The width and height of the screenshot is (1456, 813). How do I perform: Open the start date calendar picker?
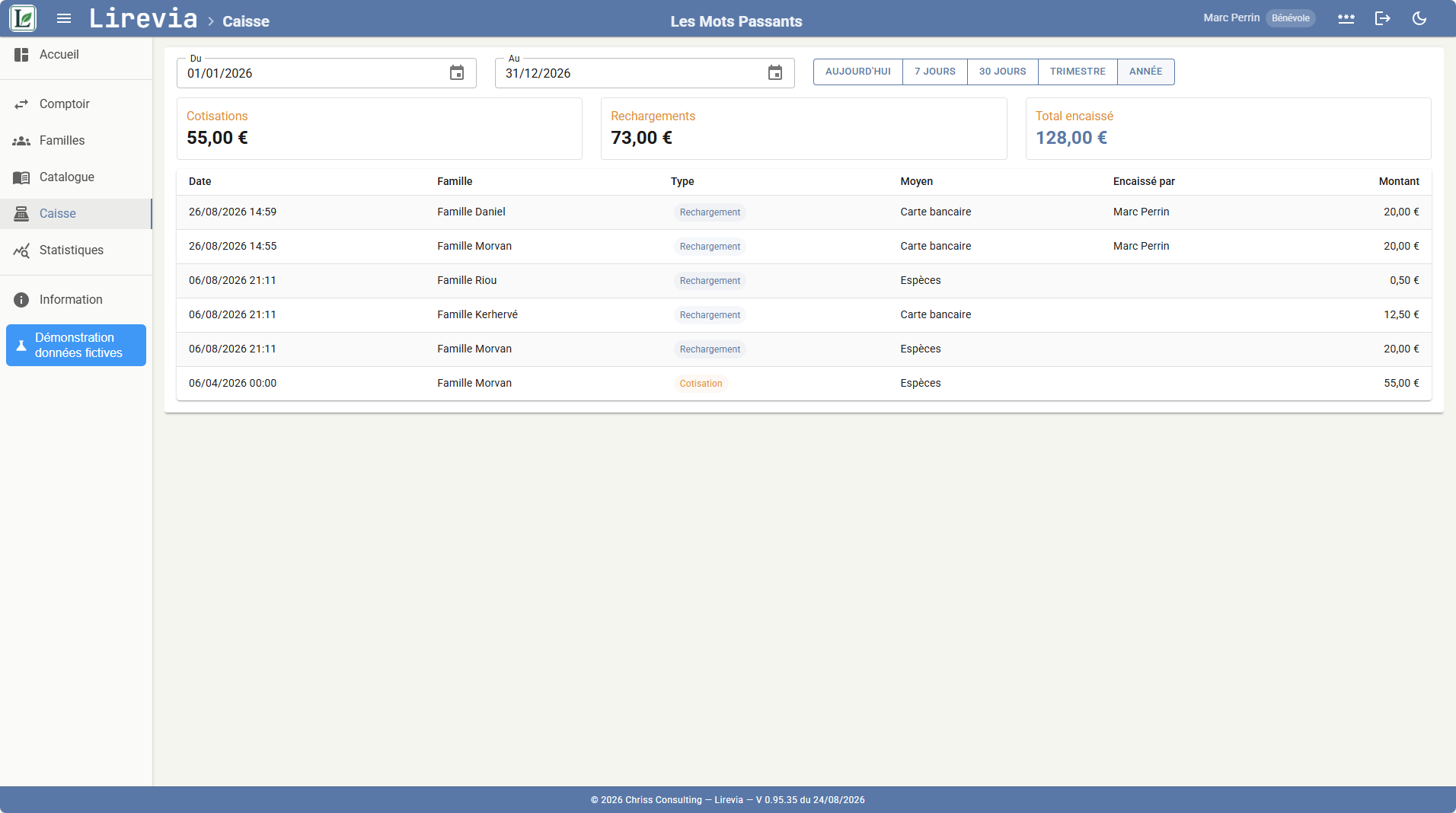pyautogui.click(x=457, y=73)
